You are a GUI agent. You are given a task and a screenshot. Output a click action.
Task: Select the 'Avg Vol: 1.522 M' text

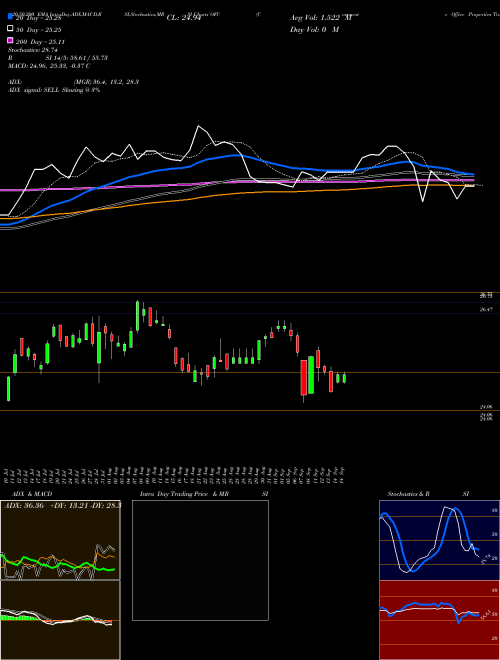[322, 18]
